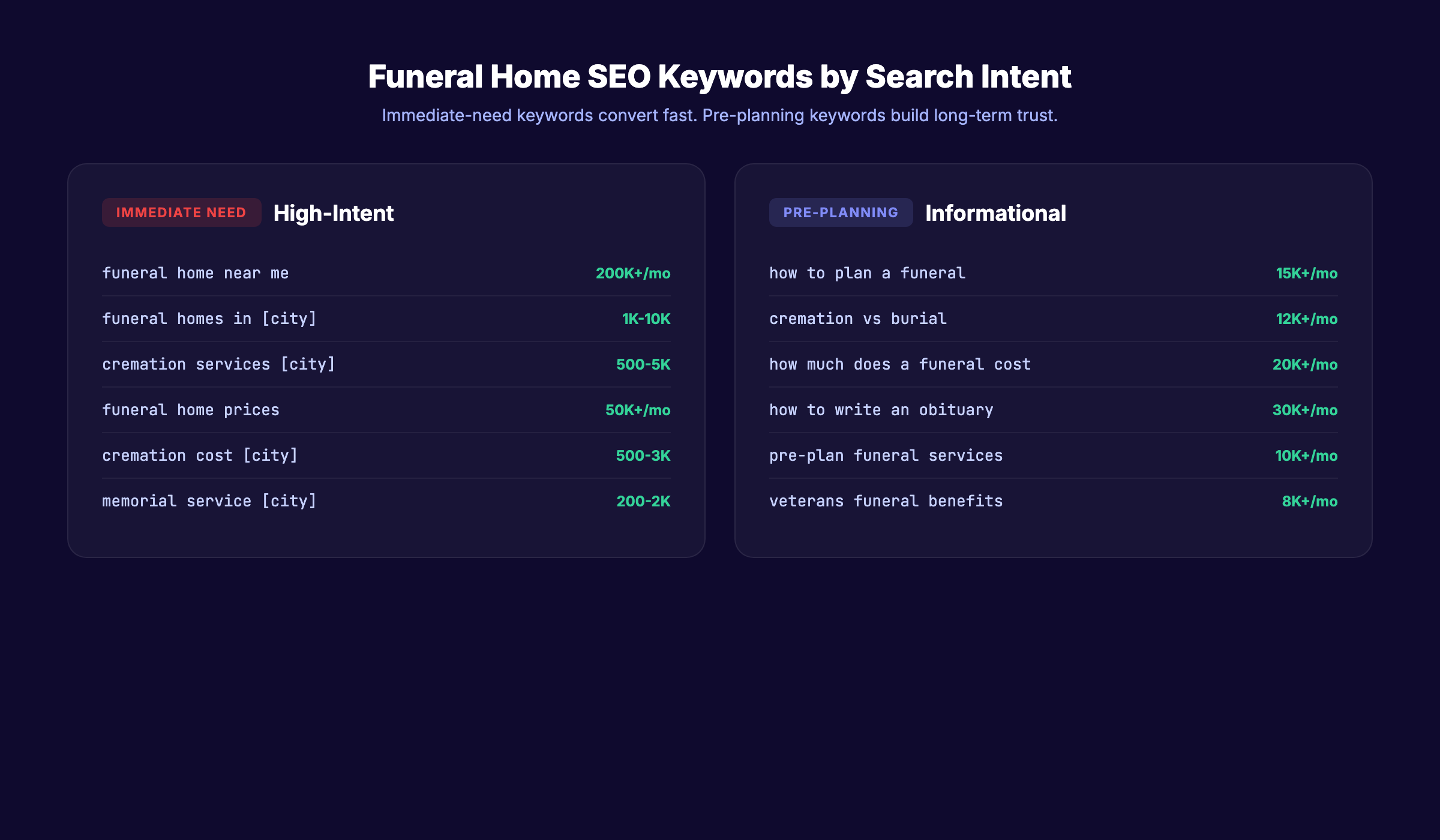Click how much does a funeral cost
Viewport: 1440px width, 840px height.
click(x=900, y=364)
